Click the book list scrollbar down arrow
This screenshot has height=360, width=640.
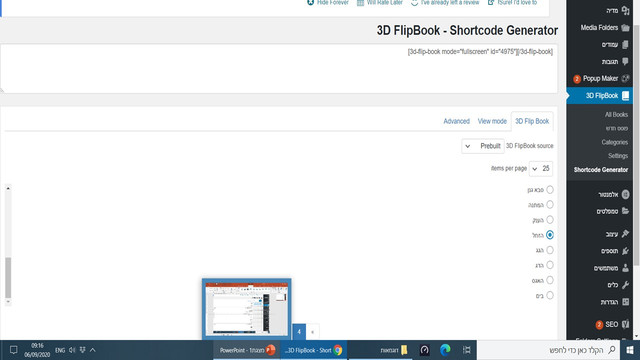point(8,302)
